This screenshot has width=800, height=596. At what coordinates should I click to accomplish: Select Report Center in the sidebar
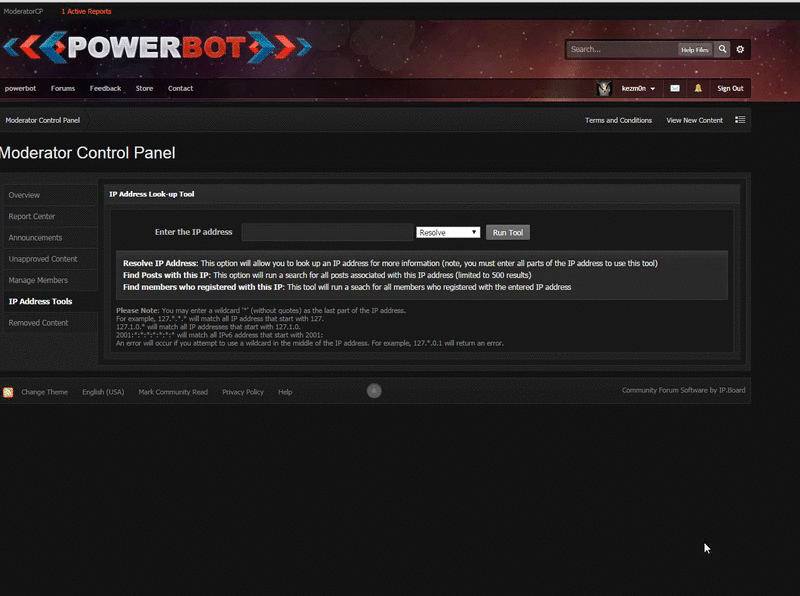pyautogui.click(x=50, y=216)
